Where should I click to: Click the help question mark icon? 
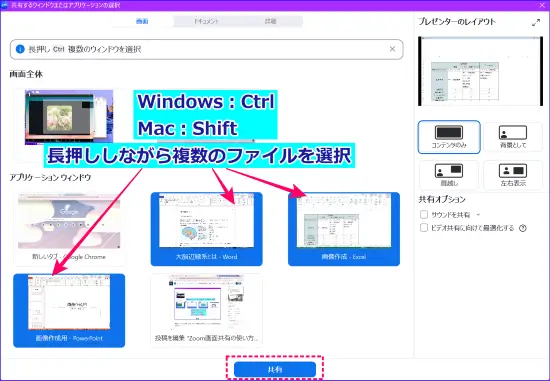(x=523, y=228)
